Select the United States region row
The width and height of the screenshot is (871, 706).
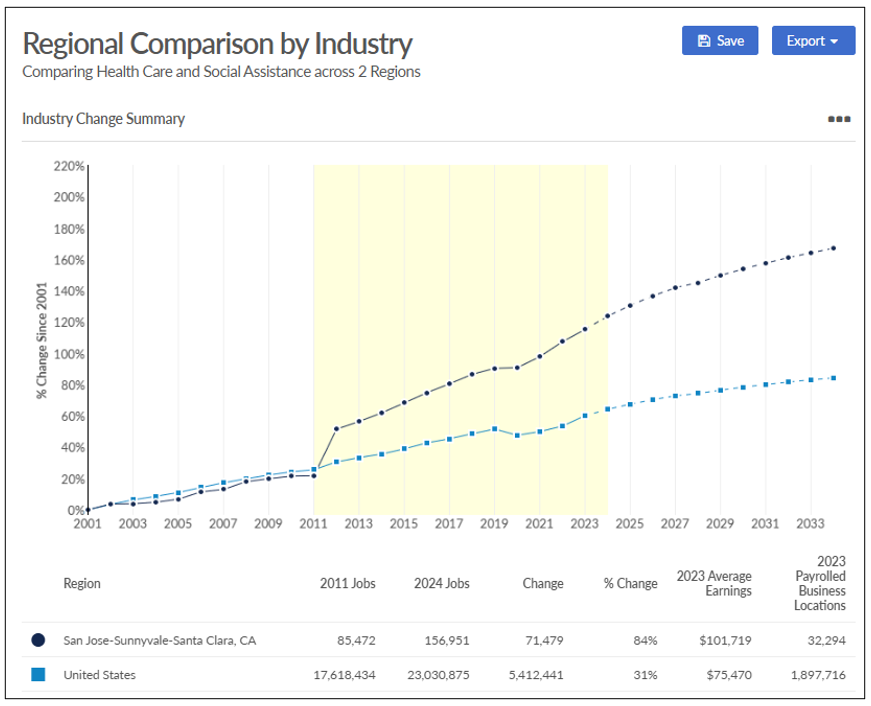[99, 675]
